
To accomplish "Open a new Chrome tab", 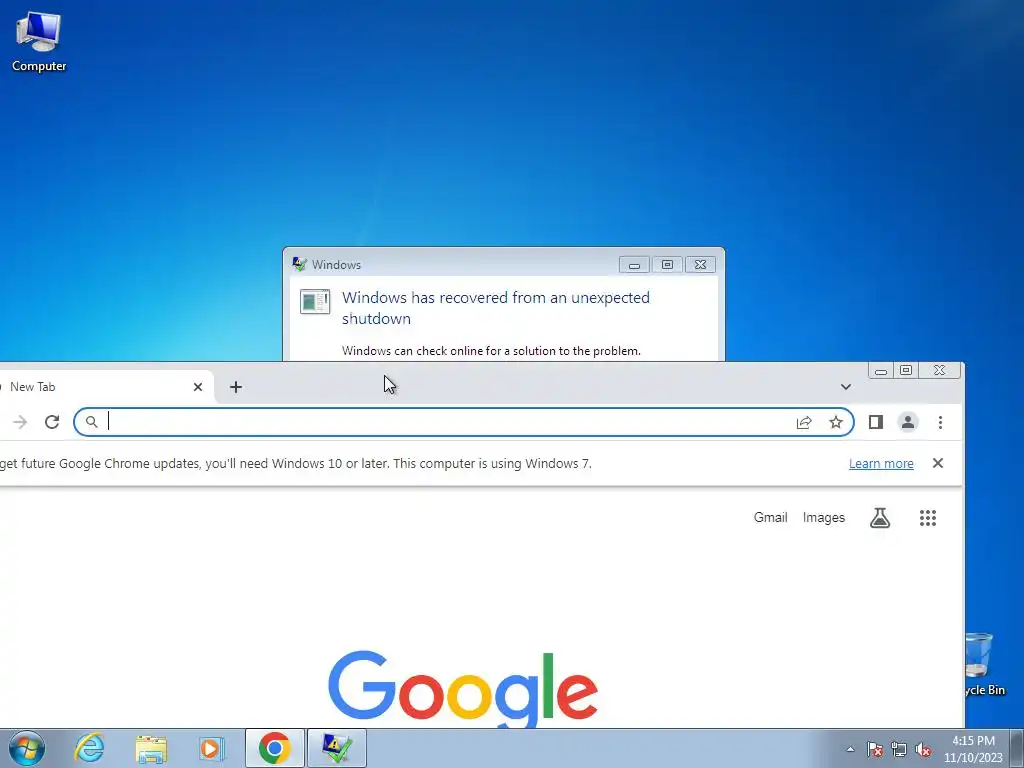I will [236, 387].
